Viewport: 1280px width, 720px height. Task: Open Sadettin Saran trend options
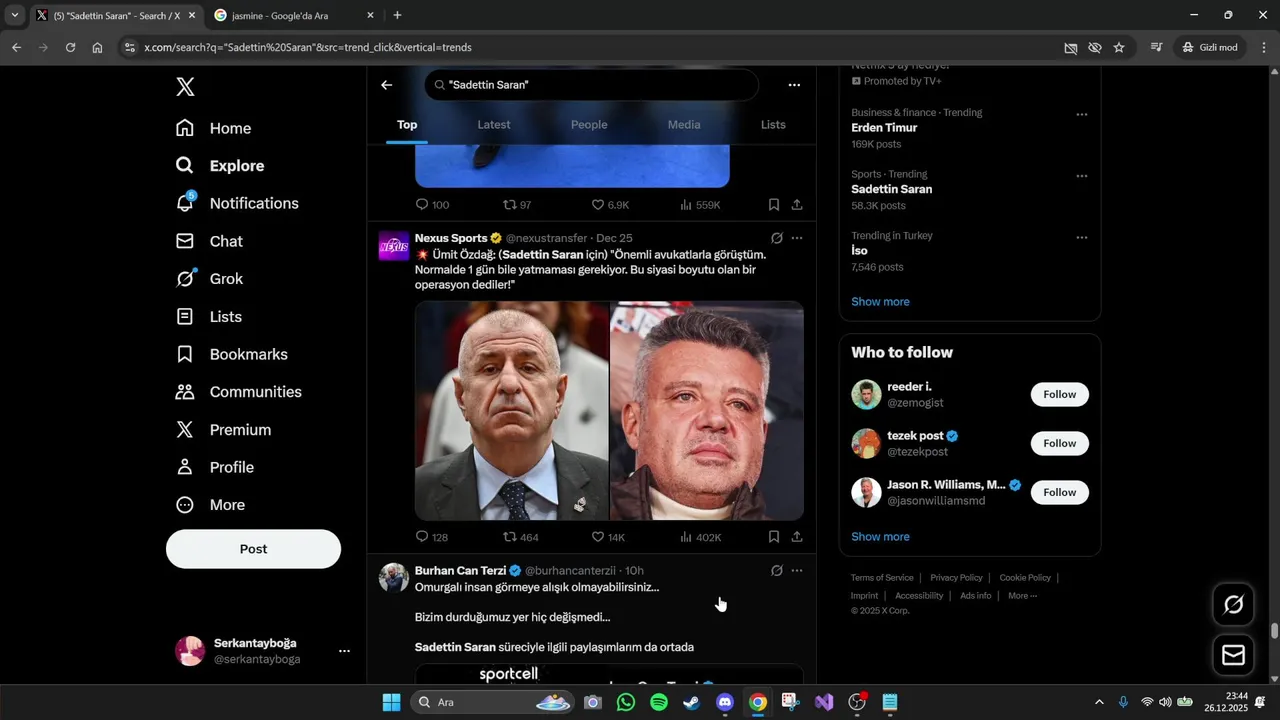coord(1081,176)
